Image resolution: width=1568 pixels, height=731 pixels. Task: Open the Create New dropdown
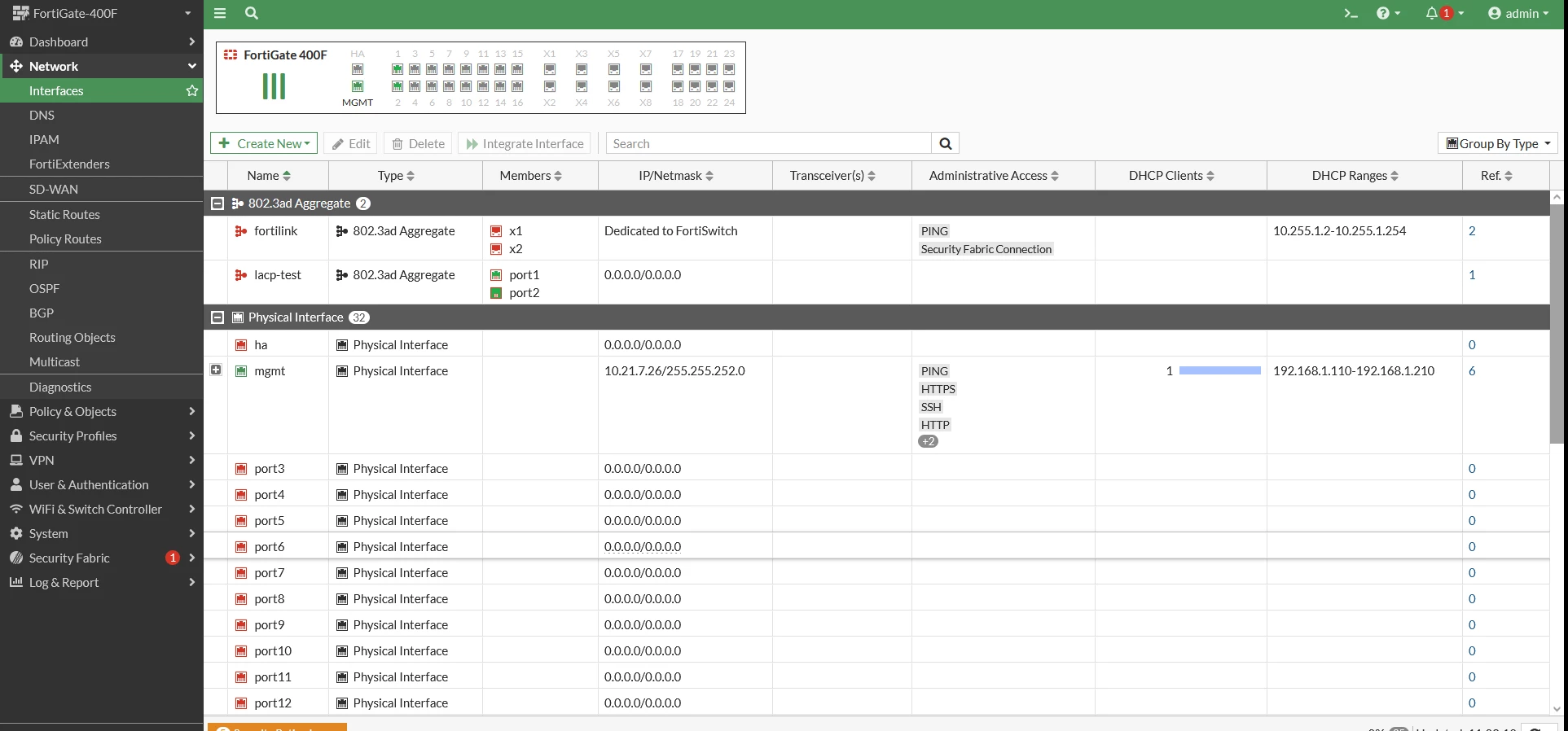264,143
